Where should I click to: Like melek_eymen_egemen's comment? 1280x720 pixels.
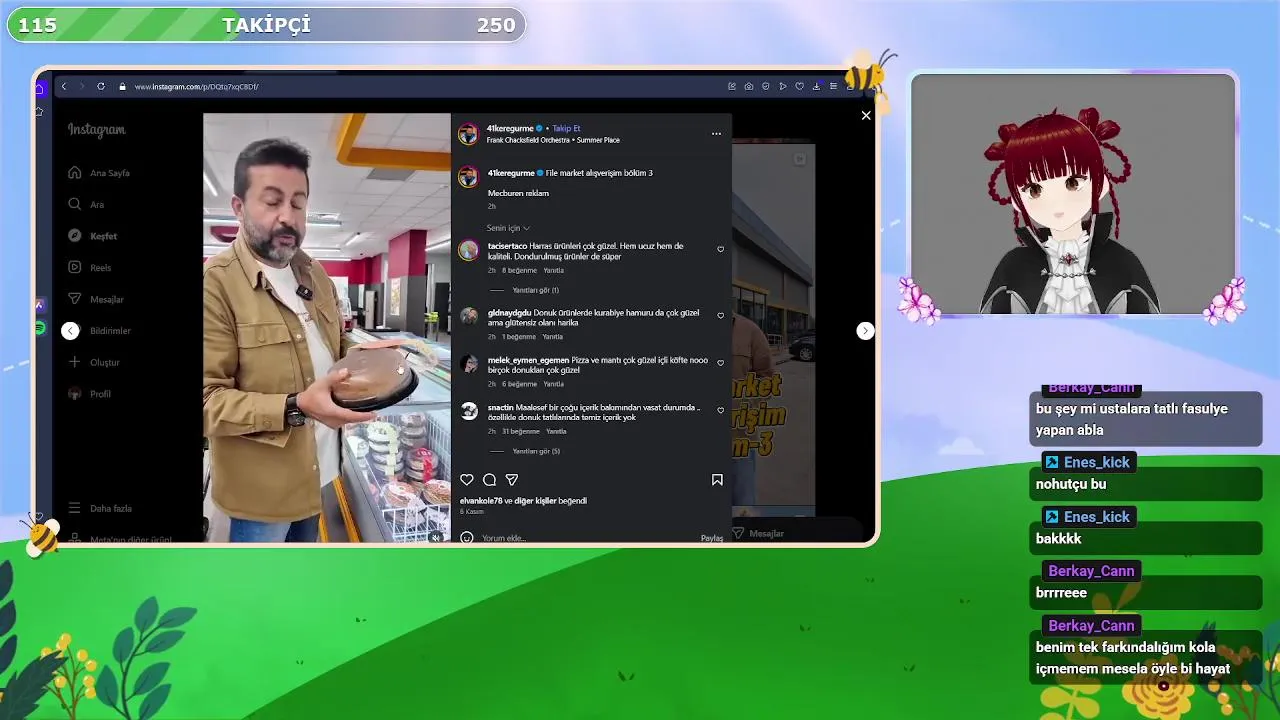click(x=720, y=363)
